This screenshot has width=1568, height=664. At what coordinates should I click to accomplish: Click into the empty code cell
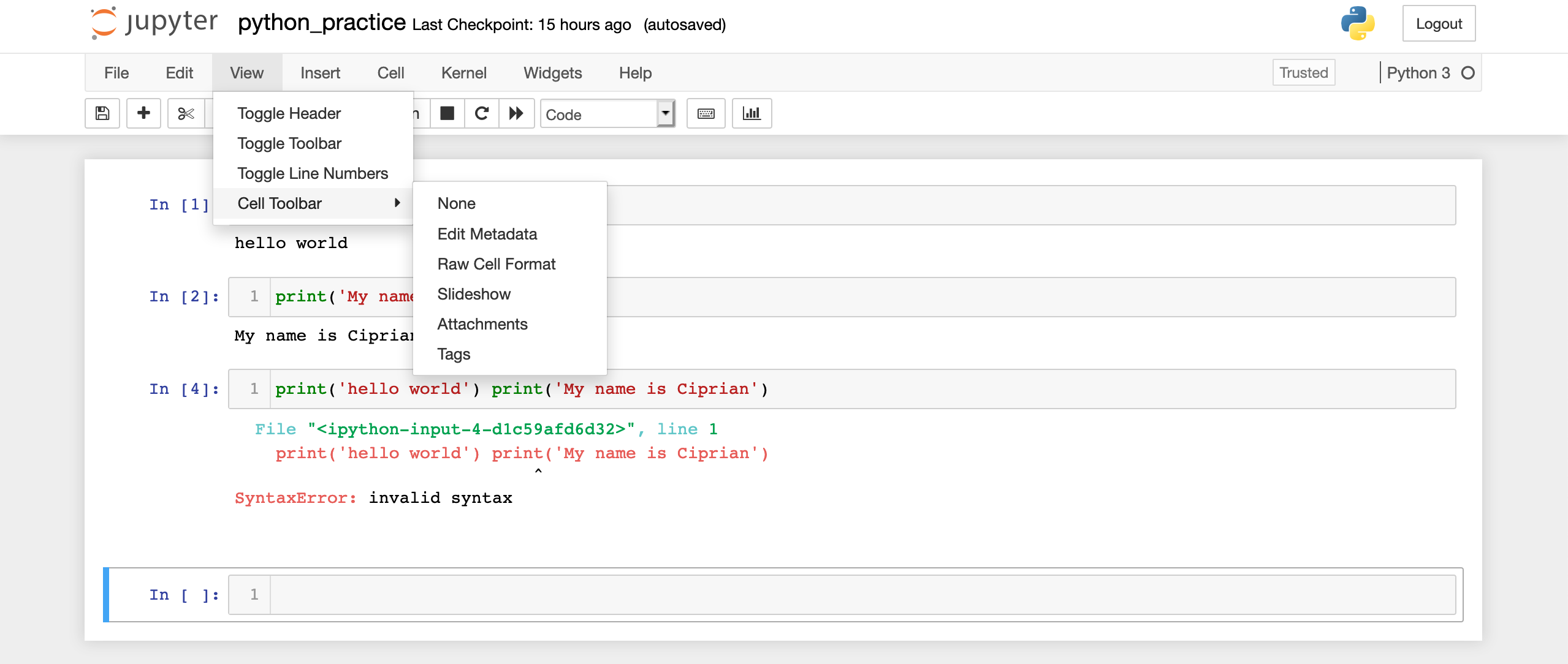[x=858, y=595]
